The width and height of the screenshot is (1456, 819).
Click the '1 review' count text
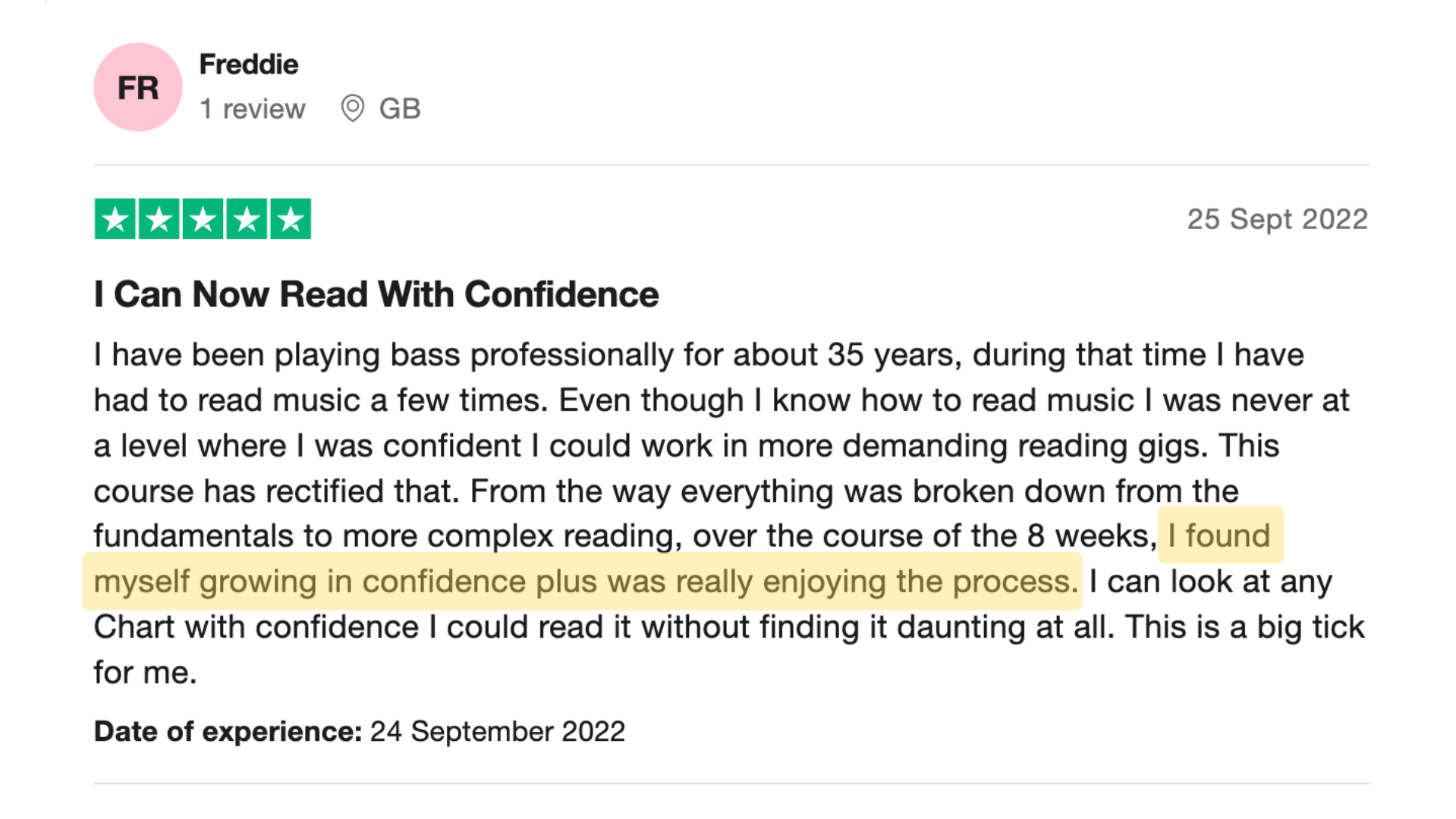[x=252, y=109]
